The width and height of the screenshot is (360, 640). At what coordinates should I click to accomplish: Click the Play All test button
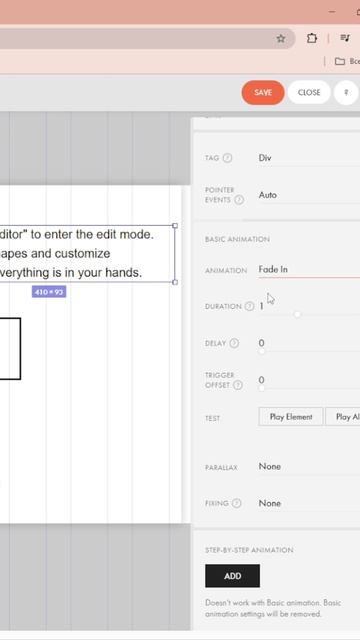[343, 417]
